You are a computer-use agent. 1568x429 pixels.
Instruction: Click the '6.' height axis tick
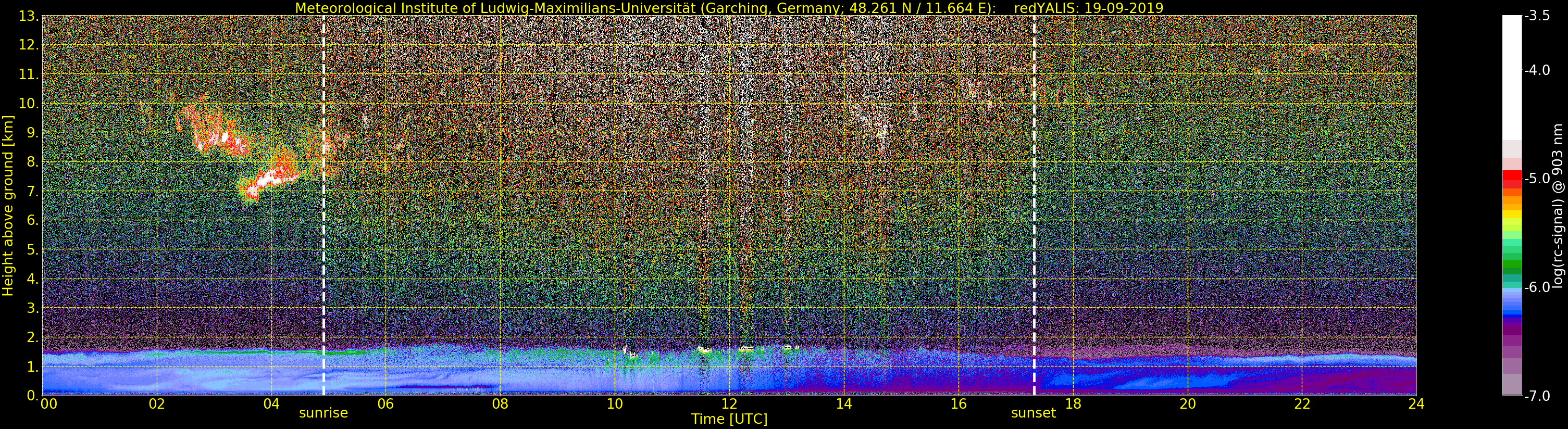[x=32, y=221]
